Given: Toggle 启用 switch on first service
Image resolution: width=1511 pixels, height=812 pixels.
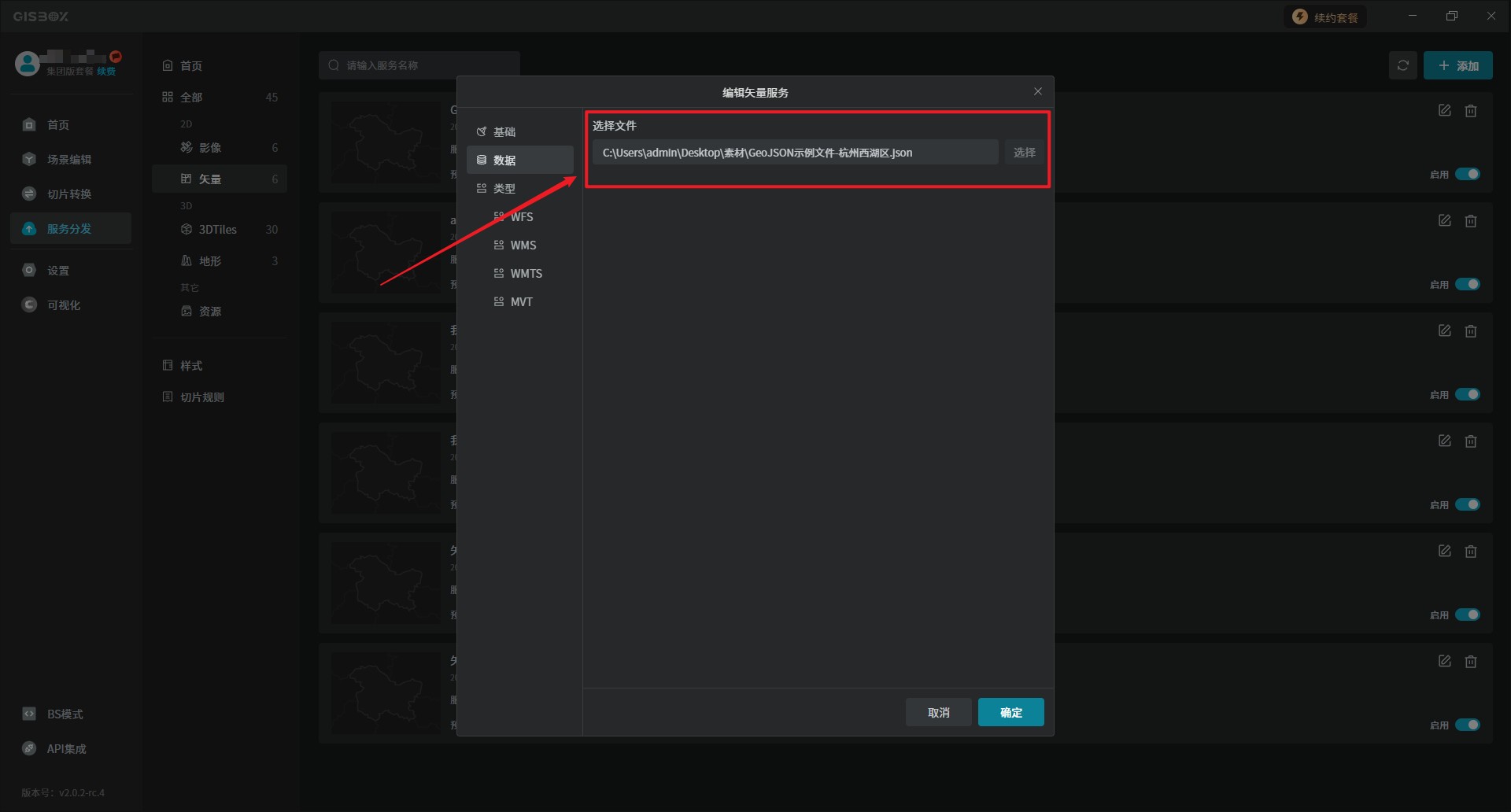Looking at the screenshot, I should tap(1467, 174).
